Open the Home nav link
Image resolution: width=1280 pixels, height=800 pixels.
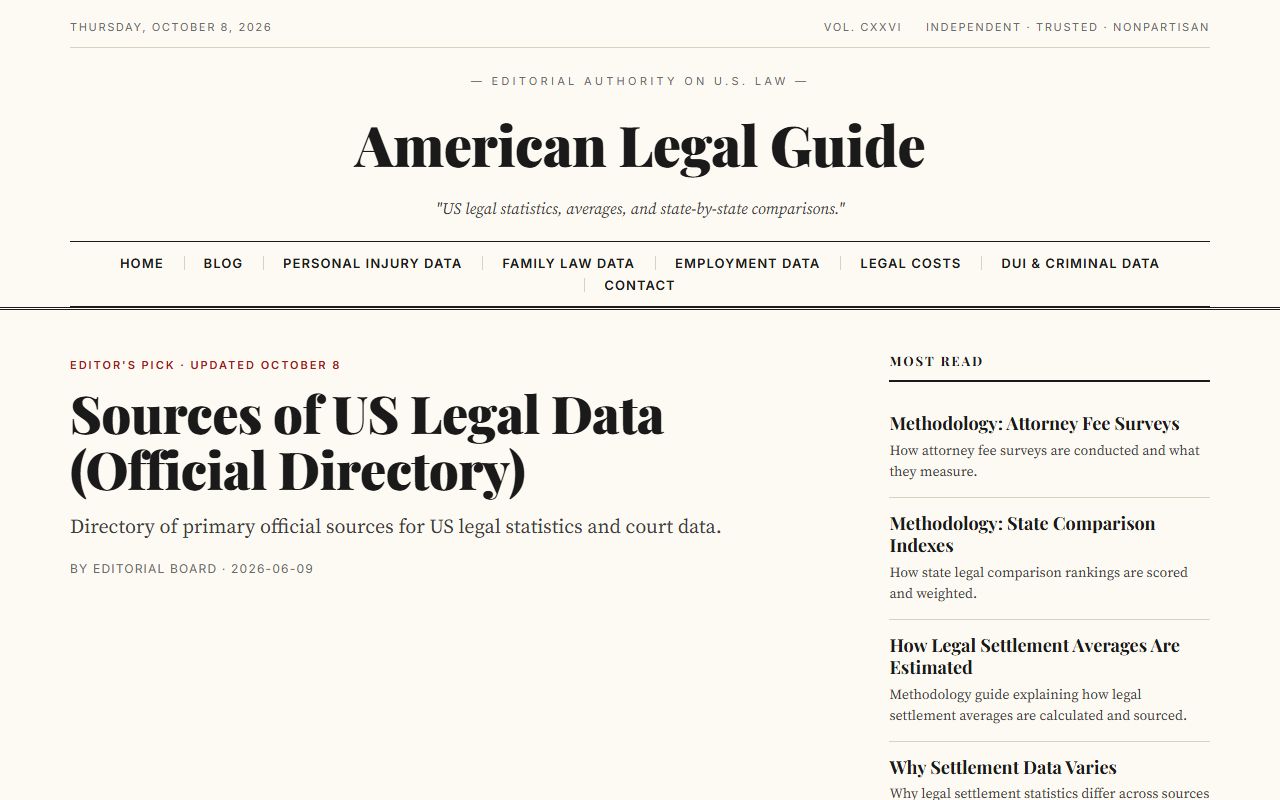pyautogui.click(x=141, y=263)
